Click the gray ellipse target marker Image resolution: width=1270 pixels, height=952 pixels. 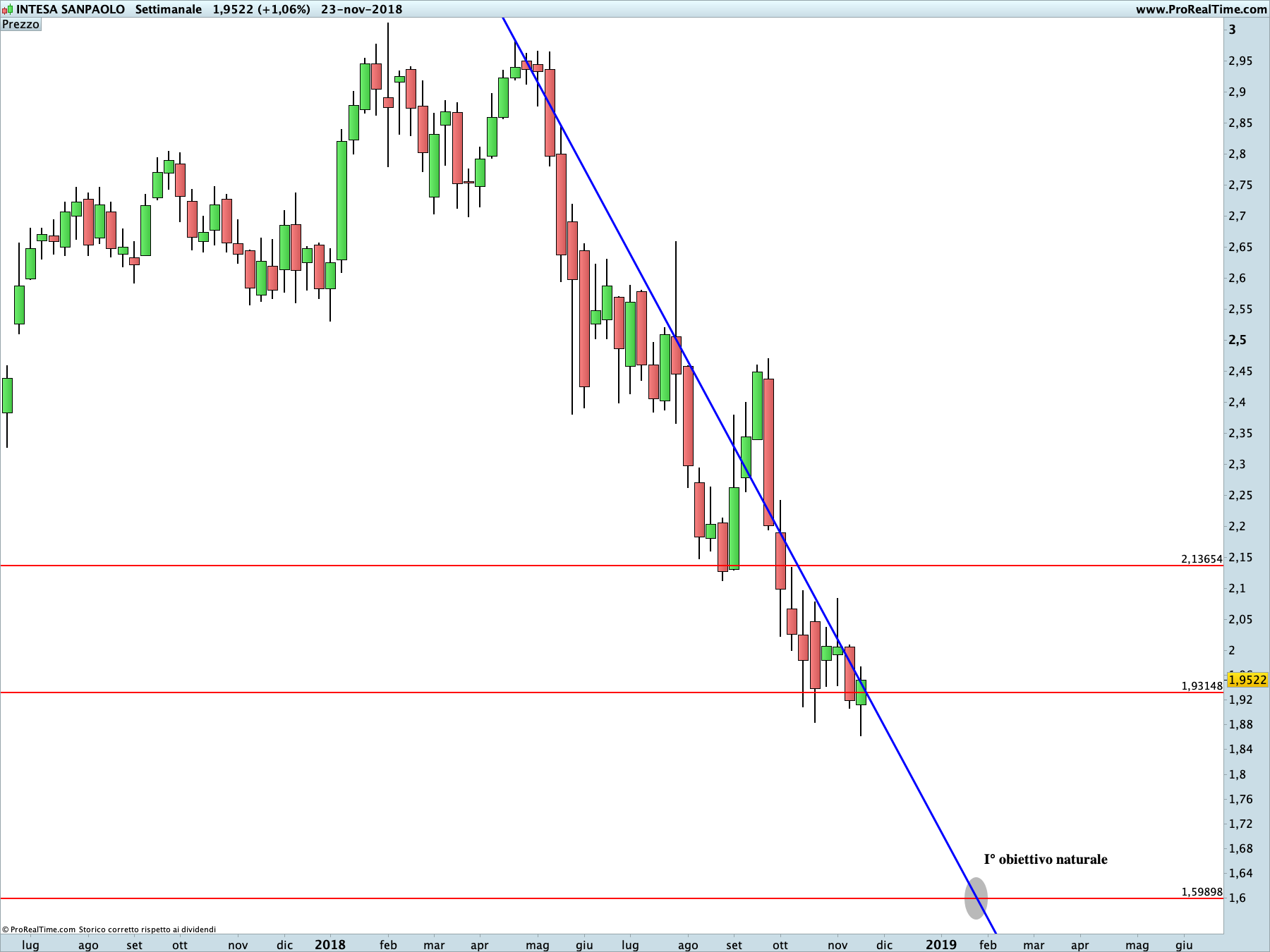click(x=976, y=898)
